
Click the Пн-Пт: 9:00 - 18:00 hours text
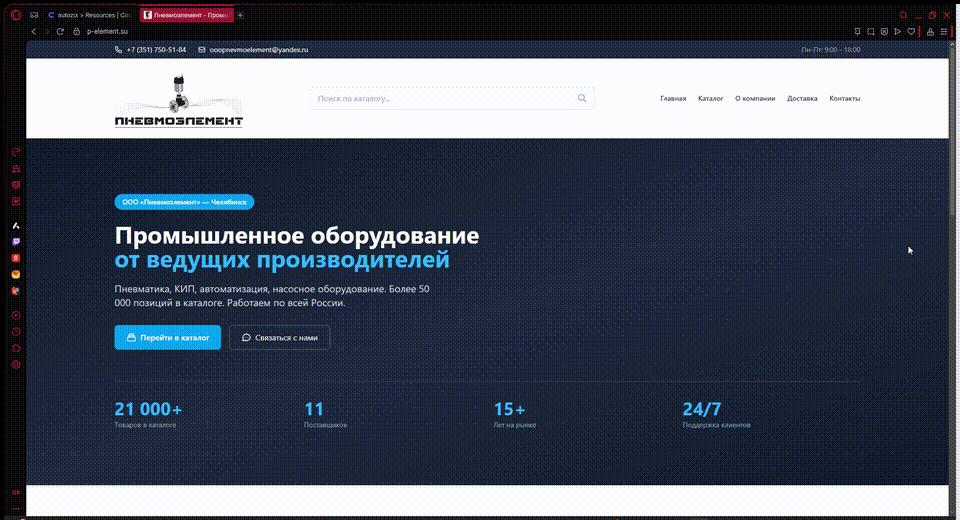coord(830,50)
